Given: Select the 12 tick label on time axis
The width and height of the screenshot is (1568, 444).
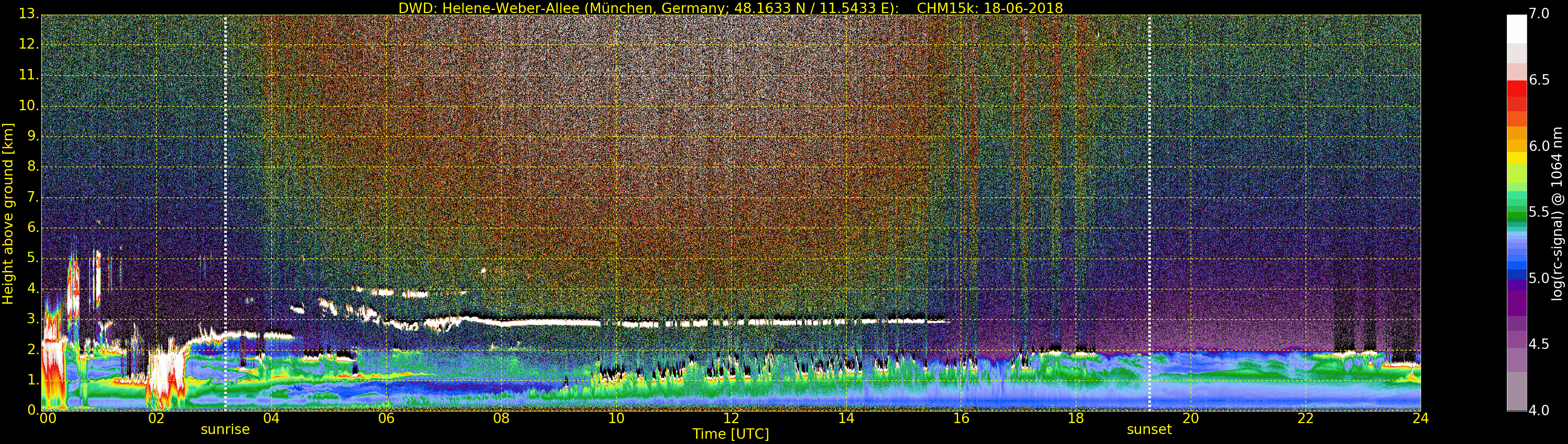Looking at the screenshot, I should [731, 418].
